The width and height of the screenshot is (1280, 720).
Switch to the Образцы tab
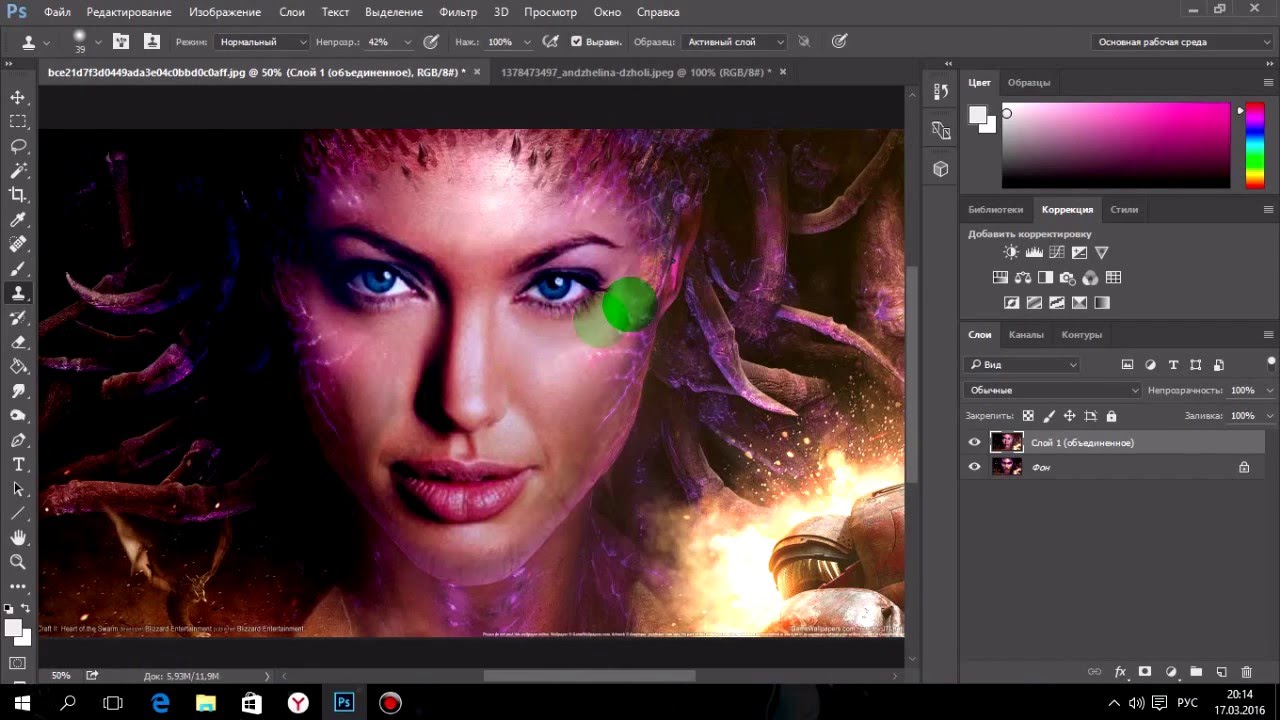coord(1029,82)
